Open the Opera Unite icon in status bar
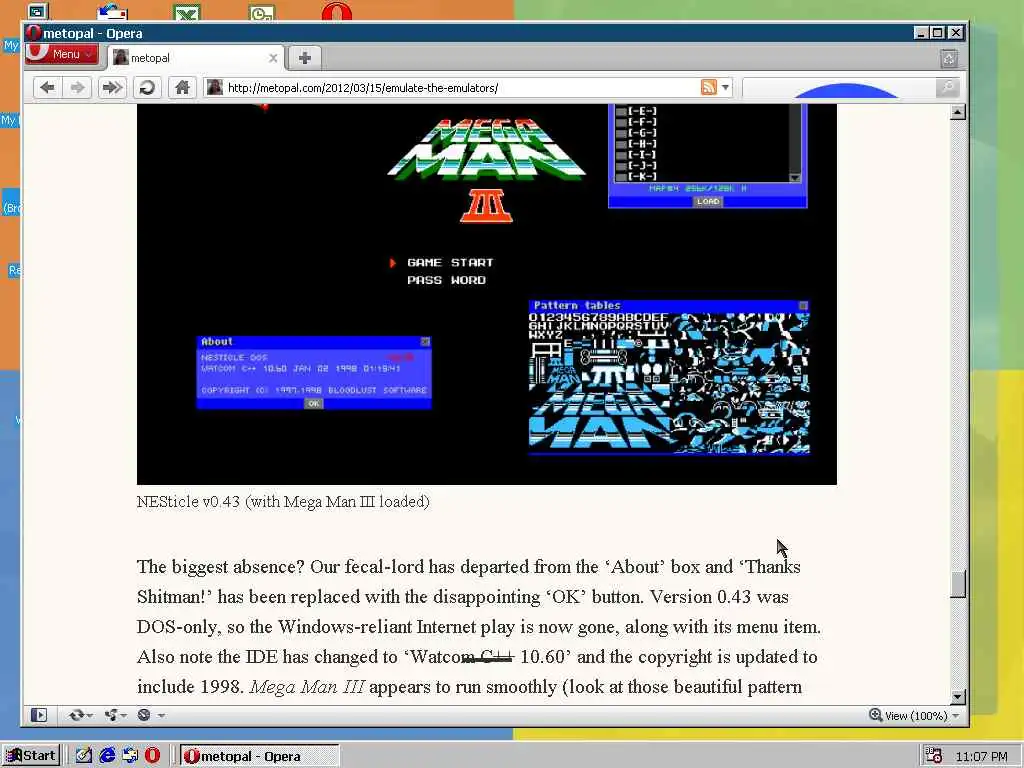This screenshot has height=768, width=1024. 110,715
